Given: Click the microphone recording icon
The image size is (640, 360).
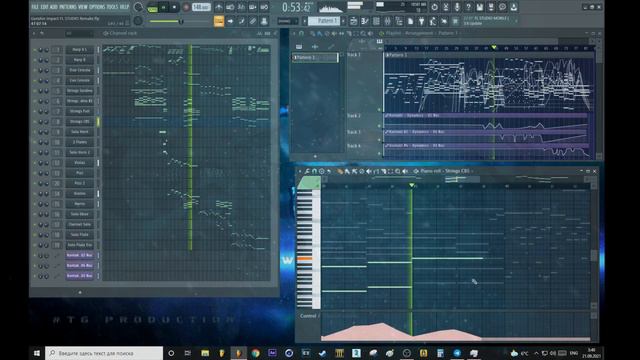Looking at the screenshot, I should pyautogui.click(x=457, y=7).
